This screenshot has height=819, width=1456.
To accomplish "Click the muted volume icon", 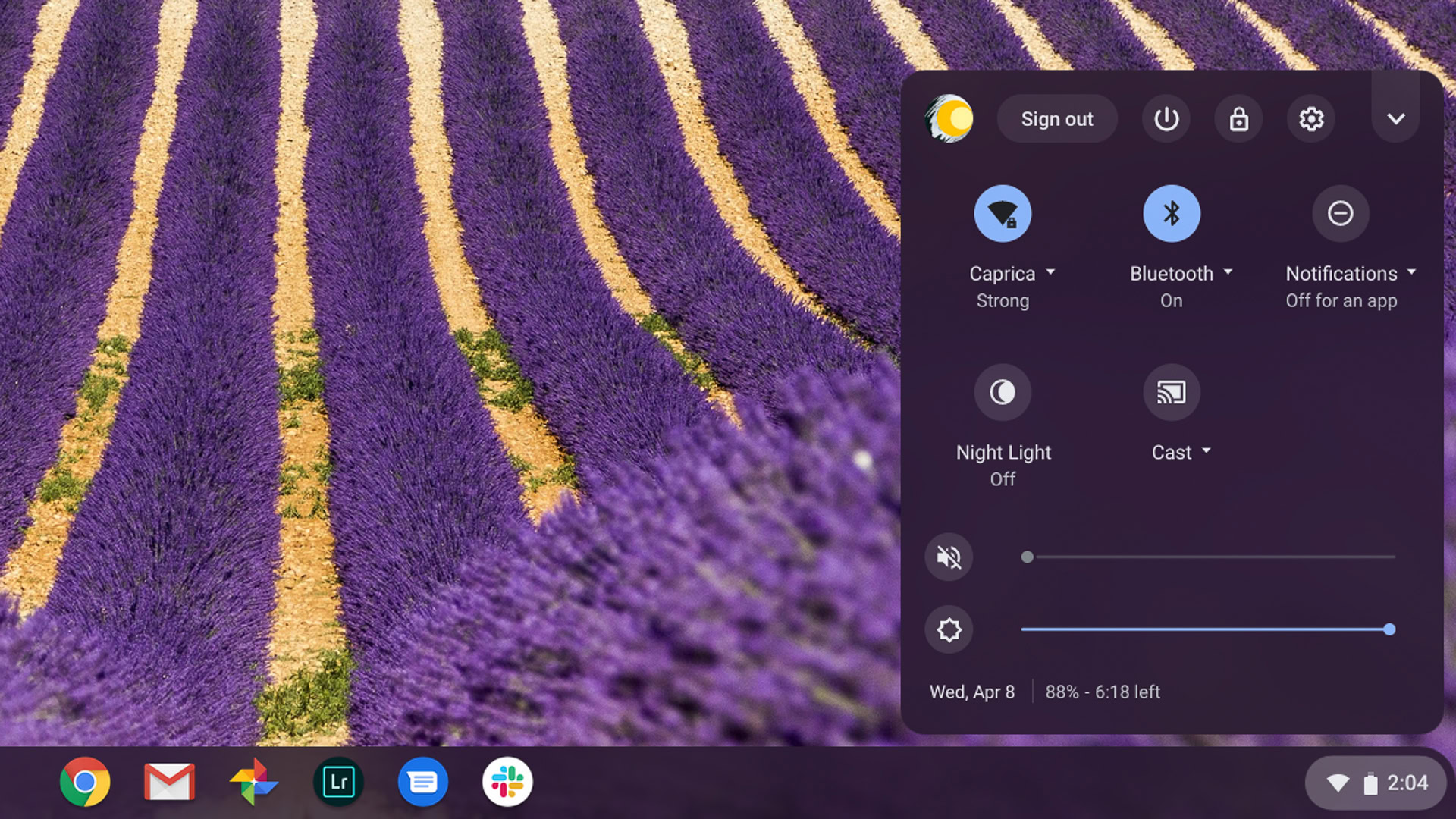I will point(949,557).
